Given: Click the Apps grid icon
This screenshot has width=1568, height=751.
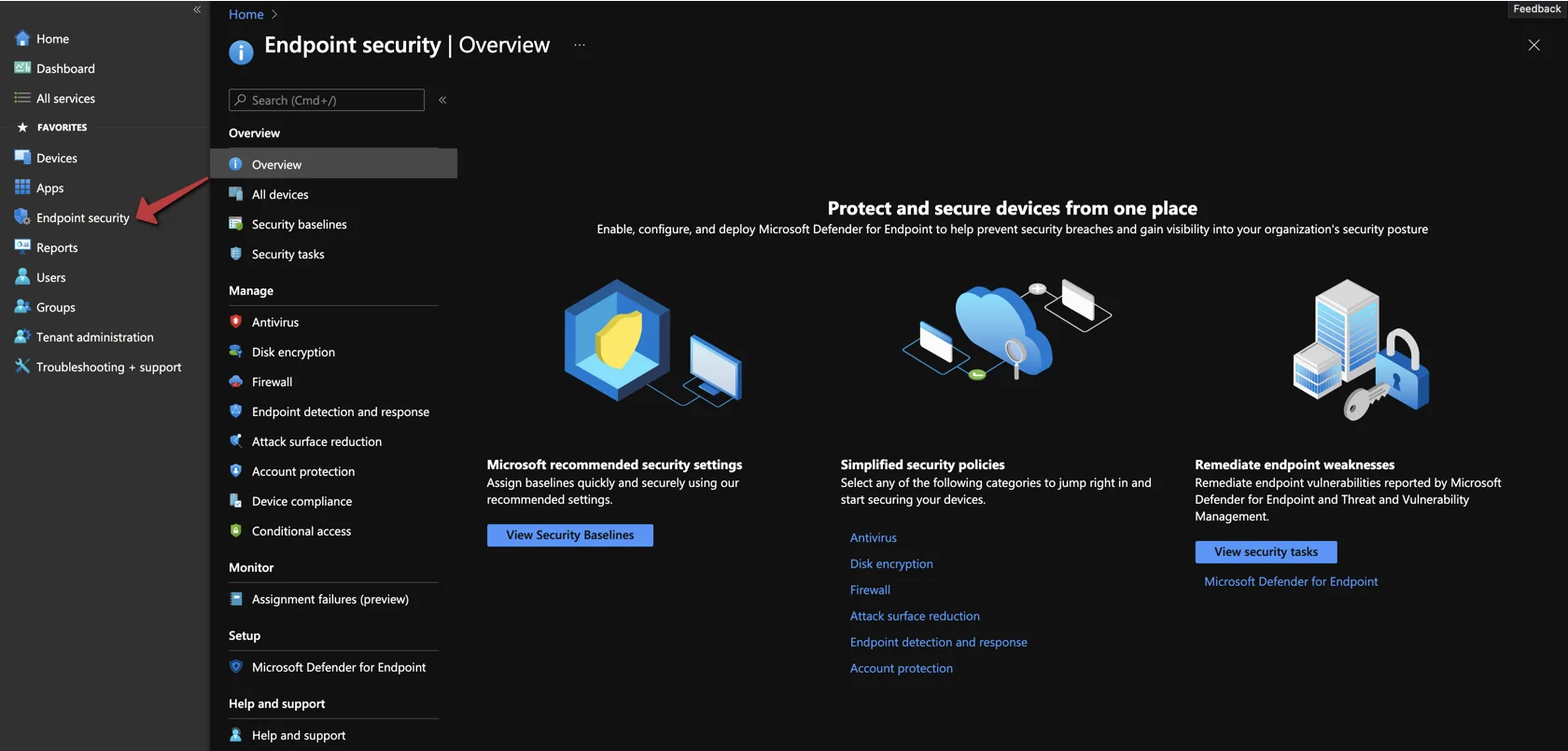Looking at the screenshot, I should coord(22,188).
